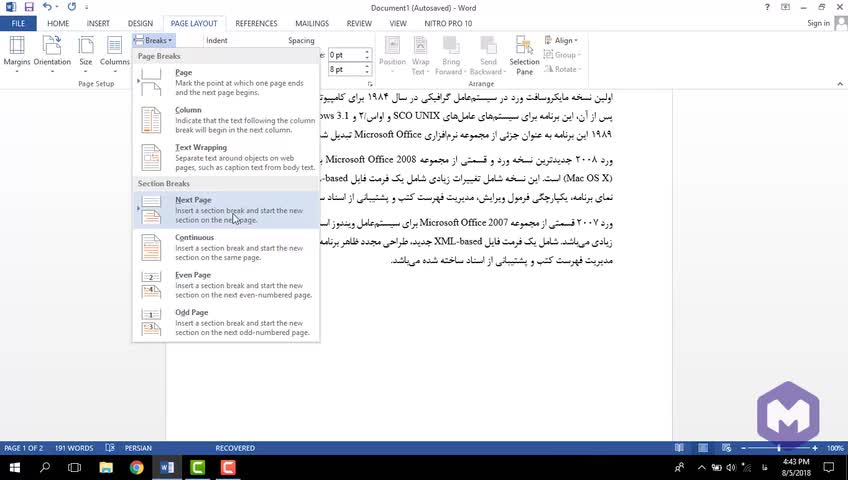Click the 191 WORDS word count
This screenshot has height=480, width=848.
click(74, 448)
